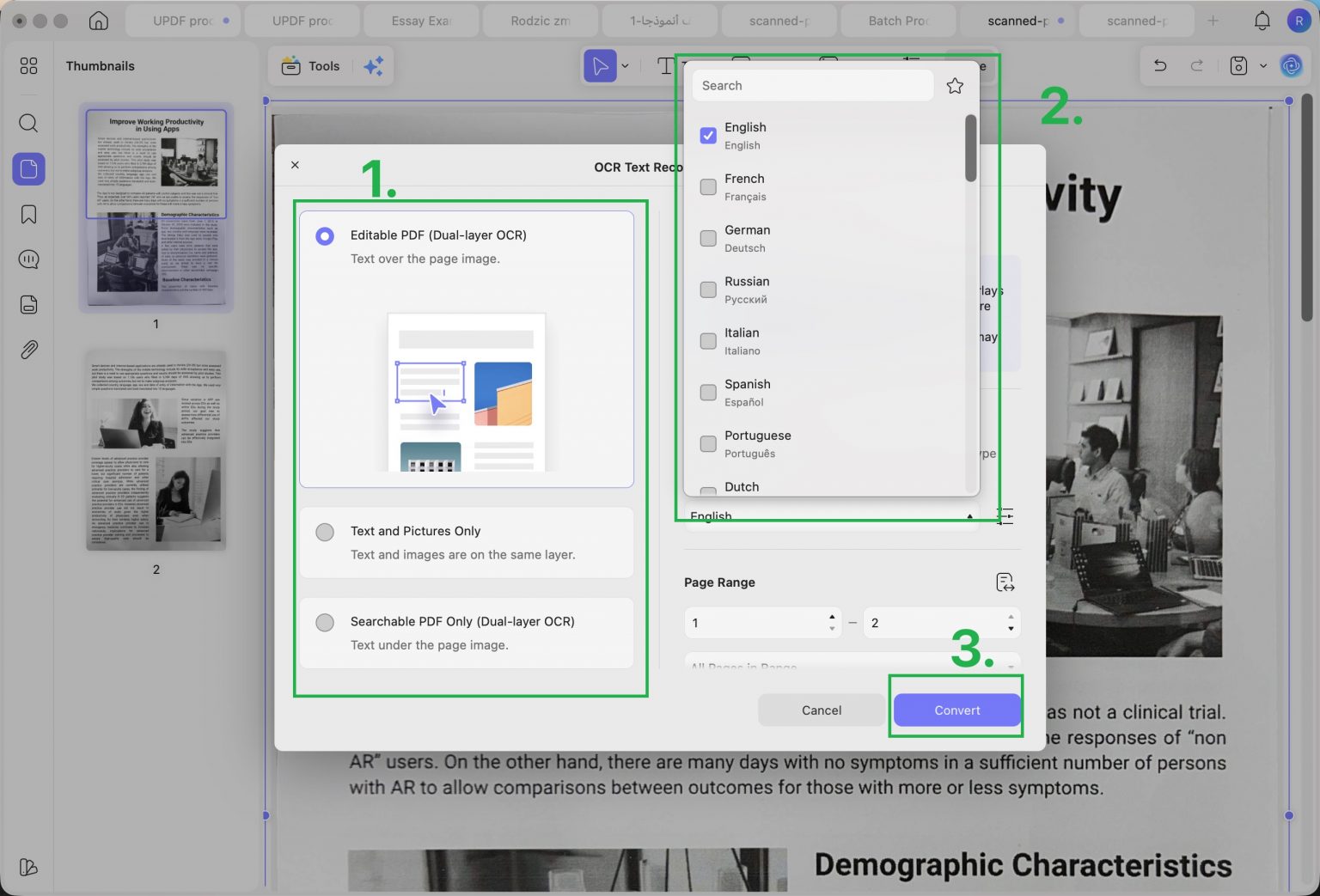Undo the last action
The image size is (1320, 896).
[x=1160, y=65]
